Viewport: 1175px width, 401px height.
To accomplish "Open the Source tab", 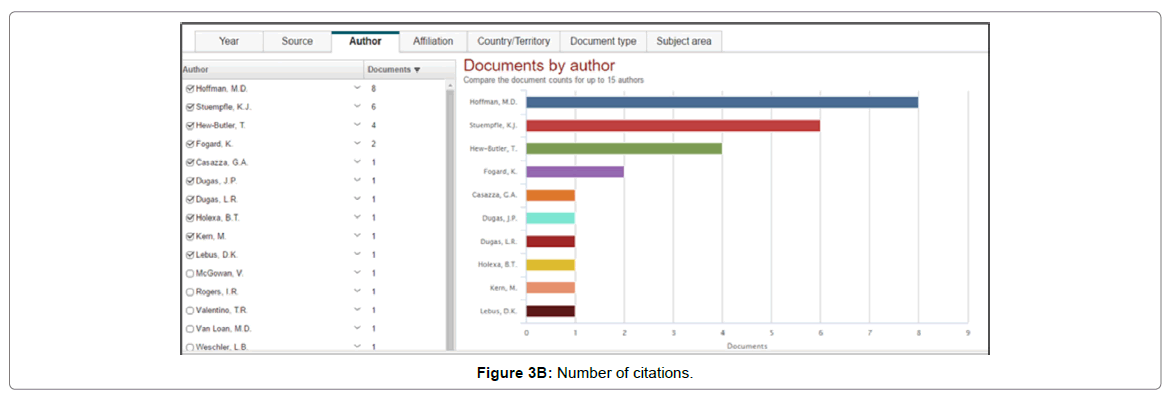I will (x=297, y=41).
